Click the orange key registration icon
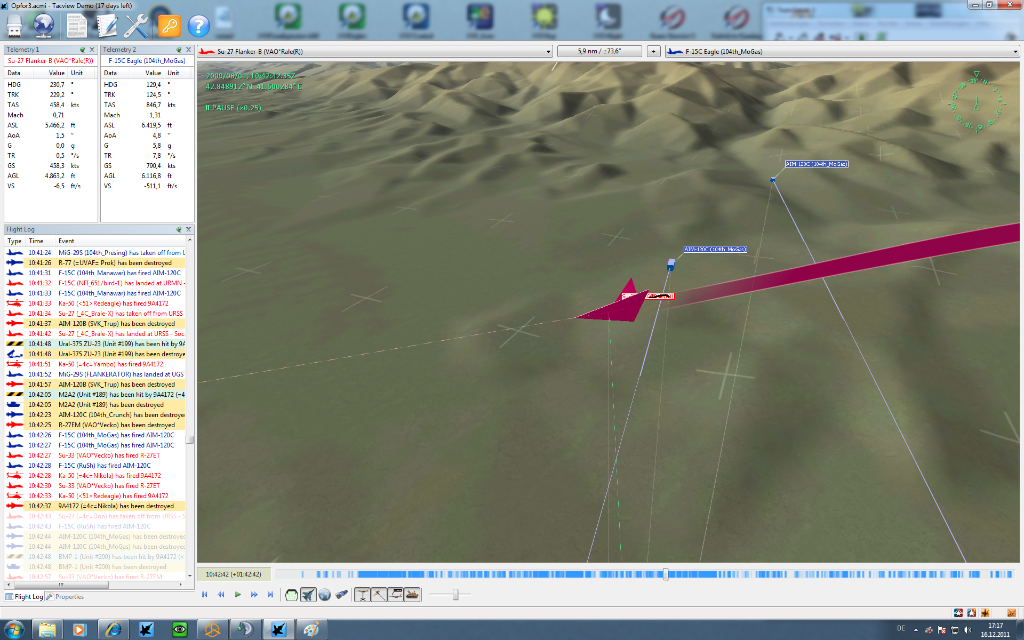 [x=168, y=25]
